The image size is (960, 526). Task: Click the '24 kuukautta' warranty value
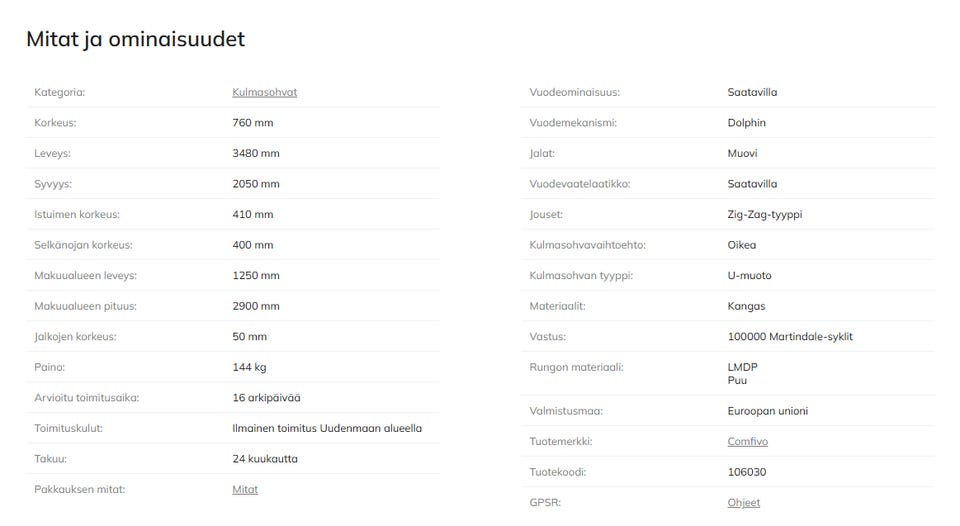(x=265, y=459)
